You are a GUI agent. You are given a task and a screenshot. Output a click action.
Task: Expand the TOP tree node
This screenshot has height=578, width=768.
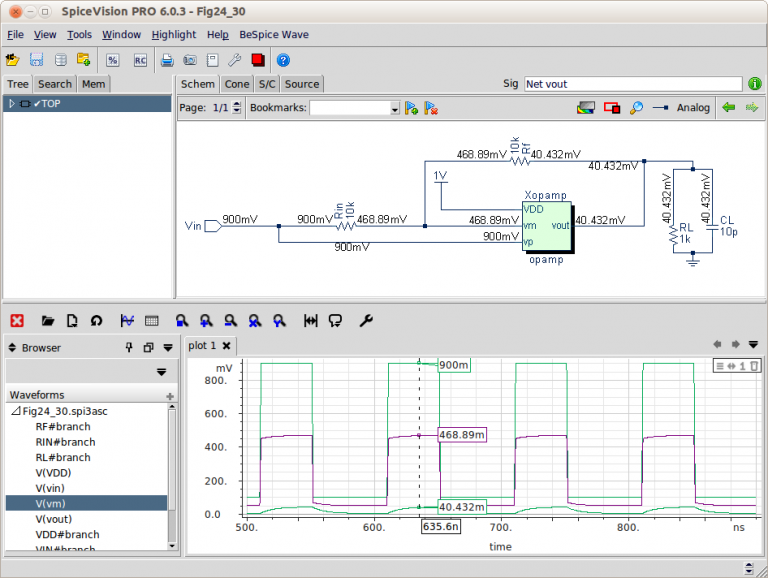click(x=12, y=103)
